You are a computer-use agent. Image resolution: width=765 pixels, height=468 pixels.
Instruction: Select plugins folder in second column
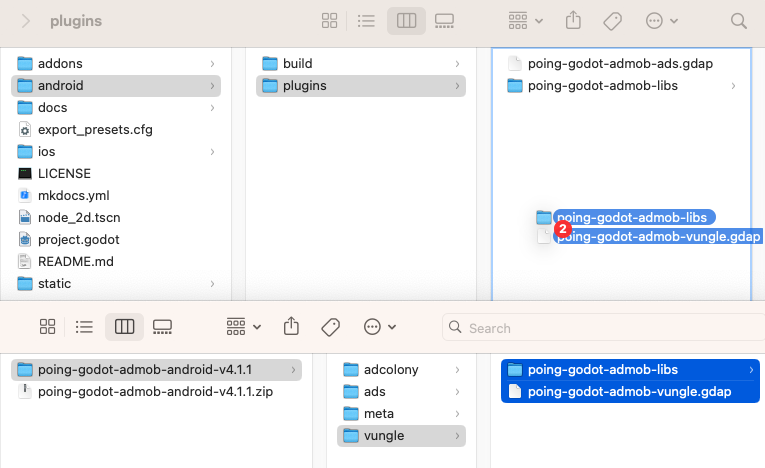(361, 85)
